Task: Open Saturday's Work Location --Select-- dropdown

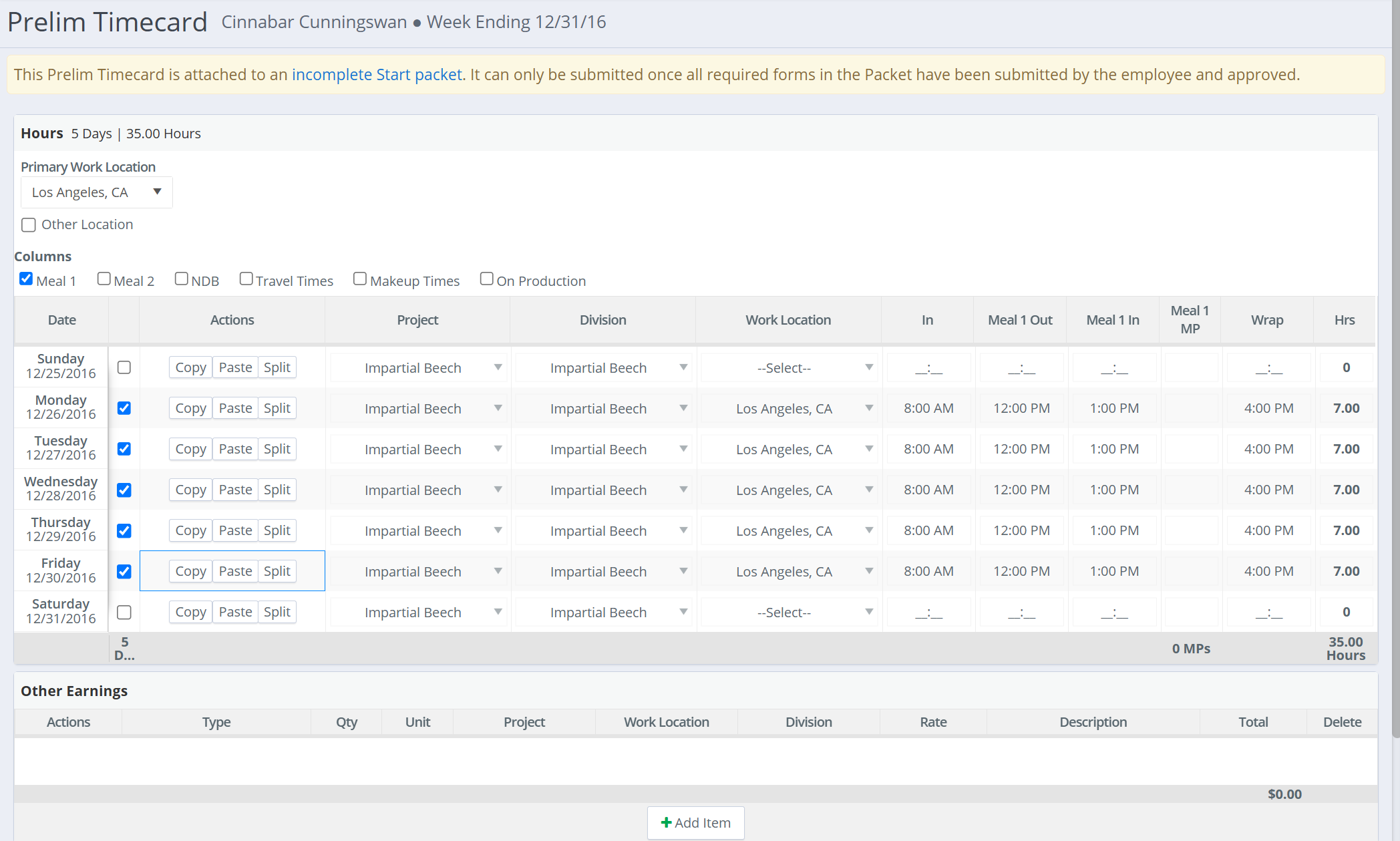Action: [x=789, y=613]
